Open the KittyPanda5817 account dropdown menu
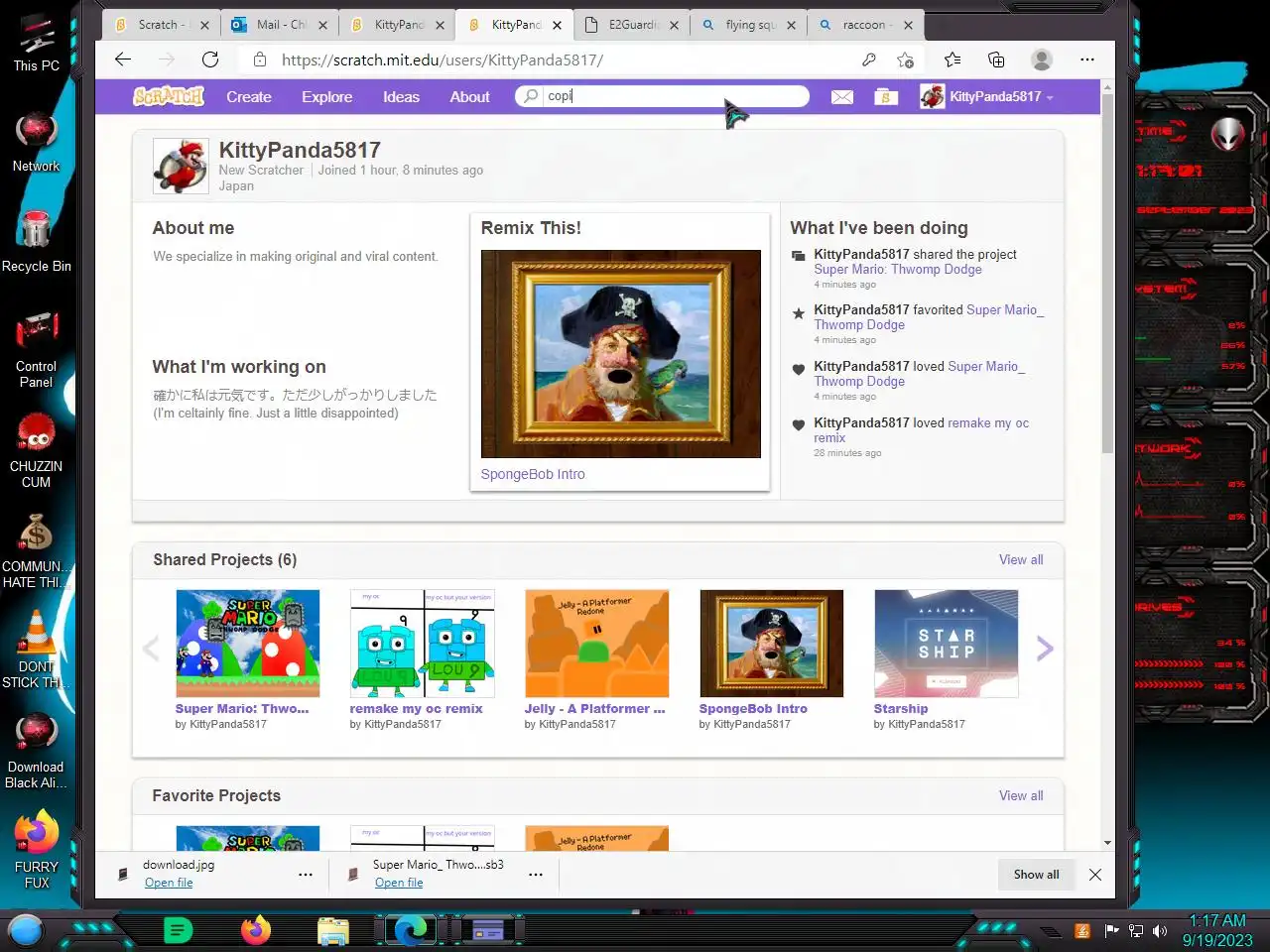The width and height of the screenshot is (1270, 952). pos(987,96)
